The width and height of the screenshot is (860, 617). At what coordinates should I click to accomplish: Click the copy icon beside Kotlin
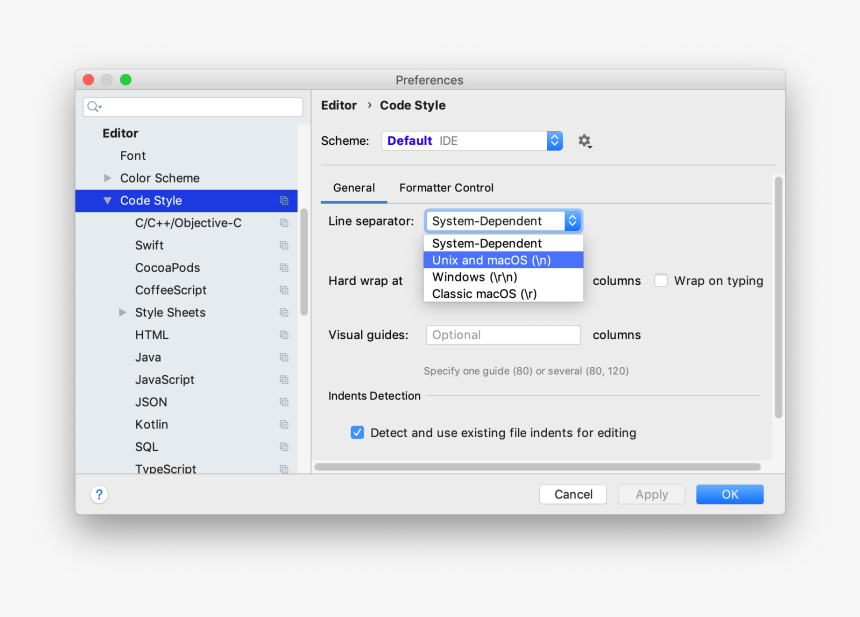[x=284, y=425]
